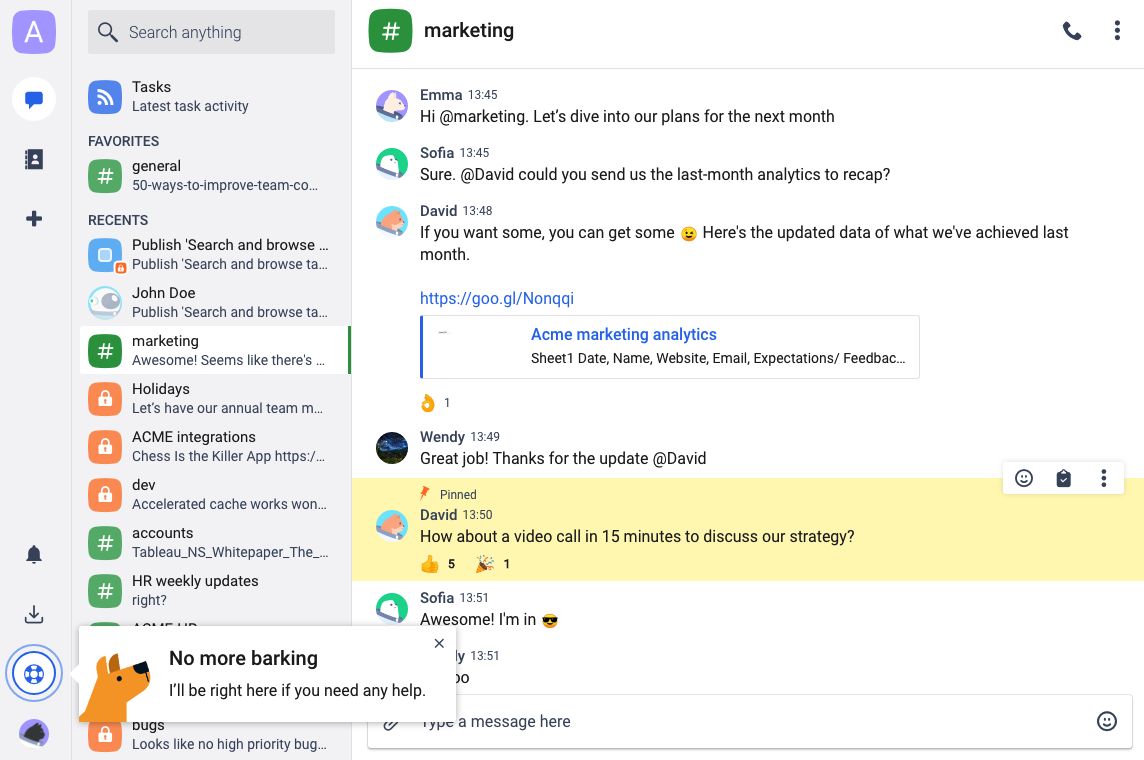1144x760 pixels.
Task: Click David's avatar on pinned message
Action: click(392, 526)
